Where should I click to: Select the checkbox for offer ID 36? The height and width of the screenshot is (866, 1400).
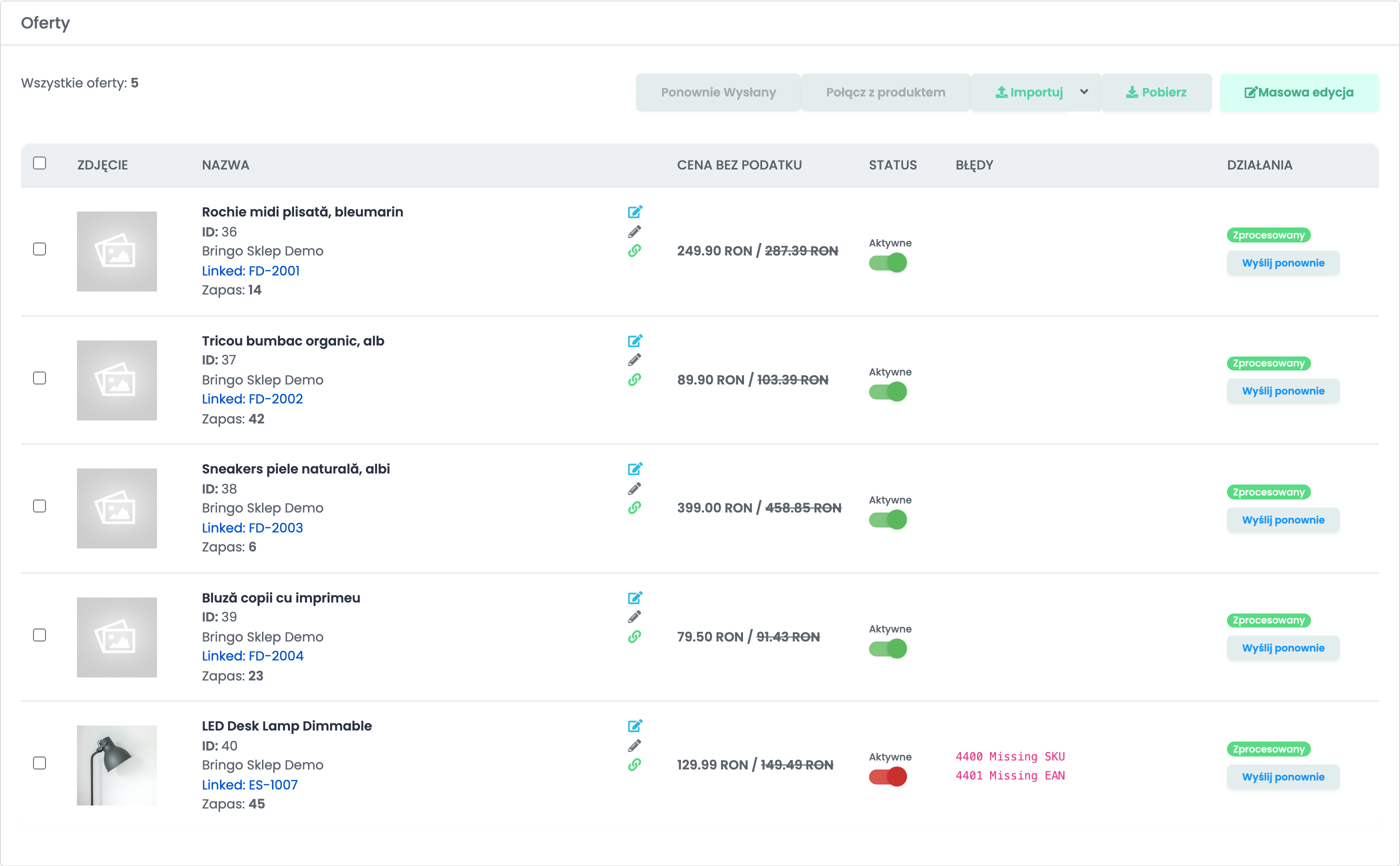39,249
